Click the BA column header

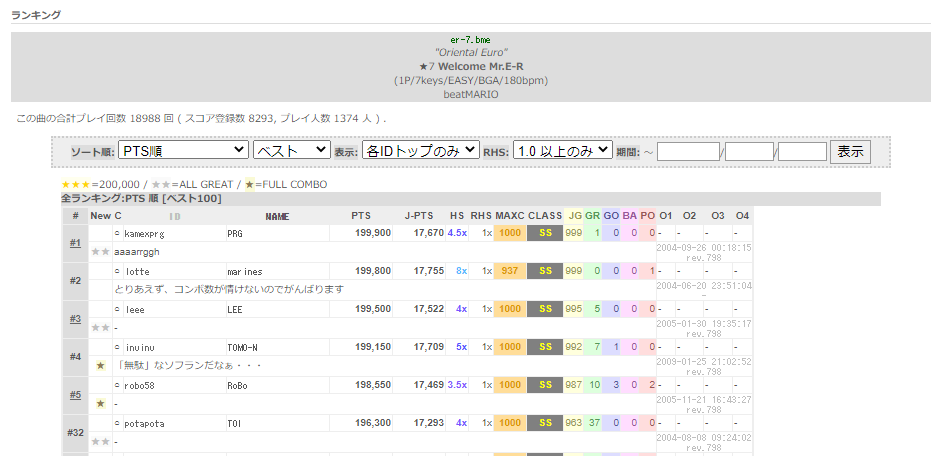coord(629,216)
